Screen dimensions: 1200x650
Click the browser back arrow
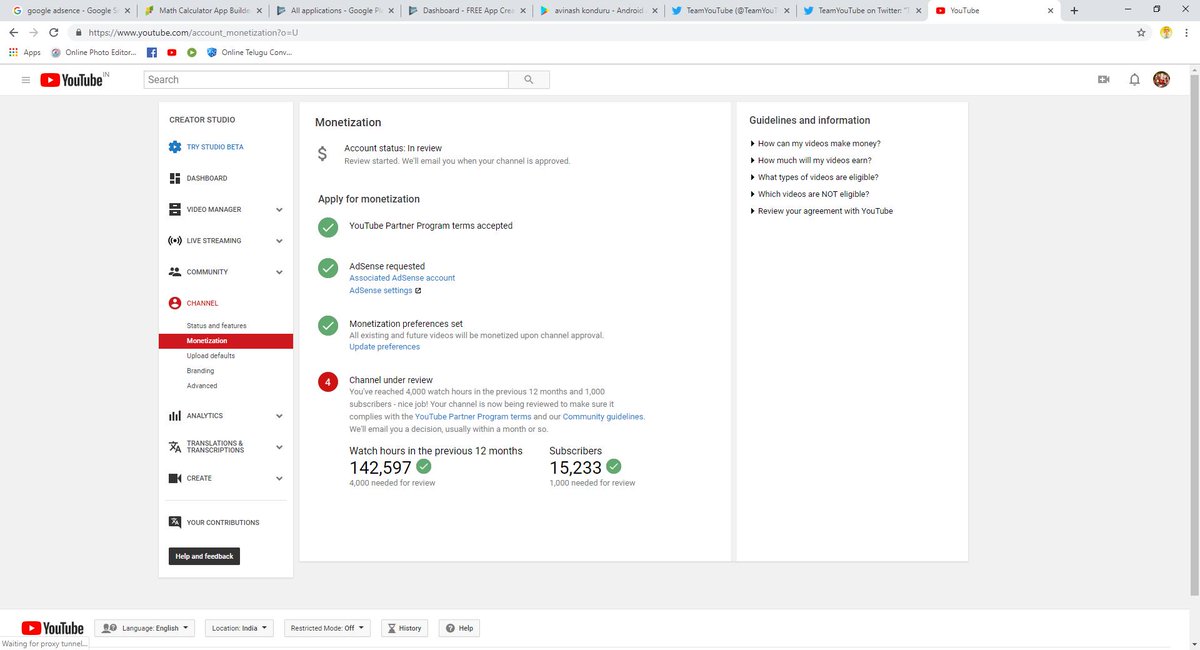coord(13,32)
